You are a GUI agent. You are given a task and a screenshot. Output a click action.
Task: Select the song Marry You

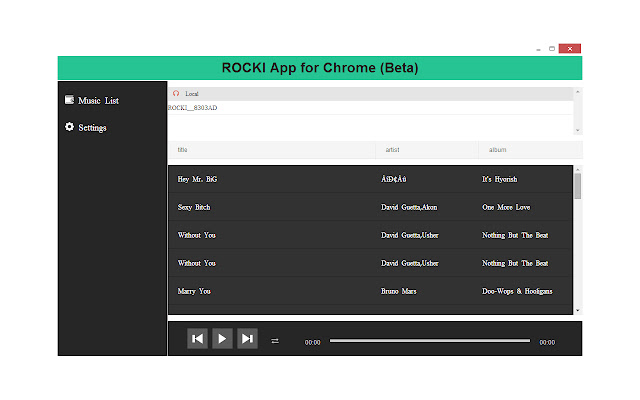(x=194, y=291)
